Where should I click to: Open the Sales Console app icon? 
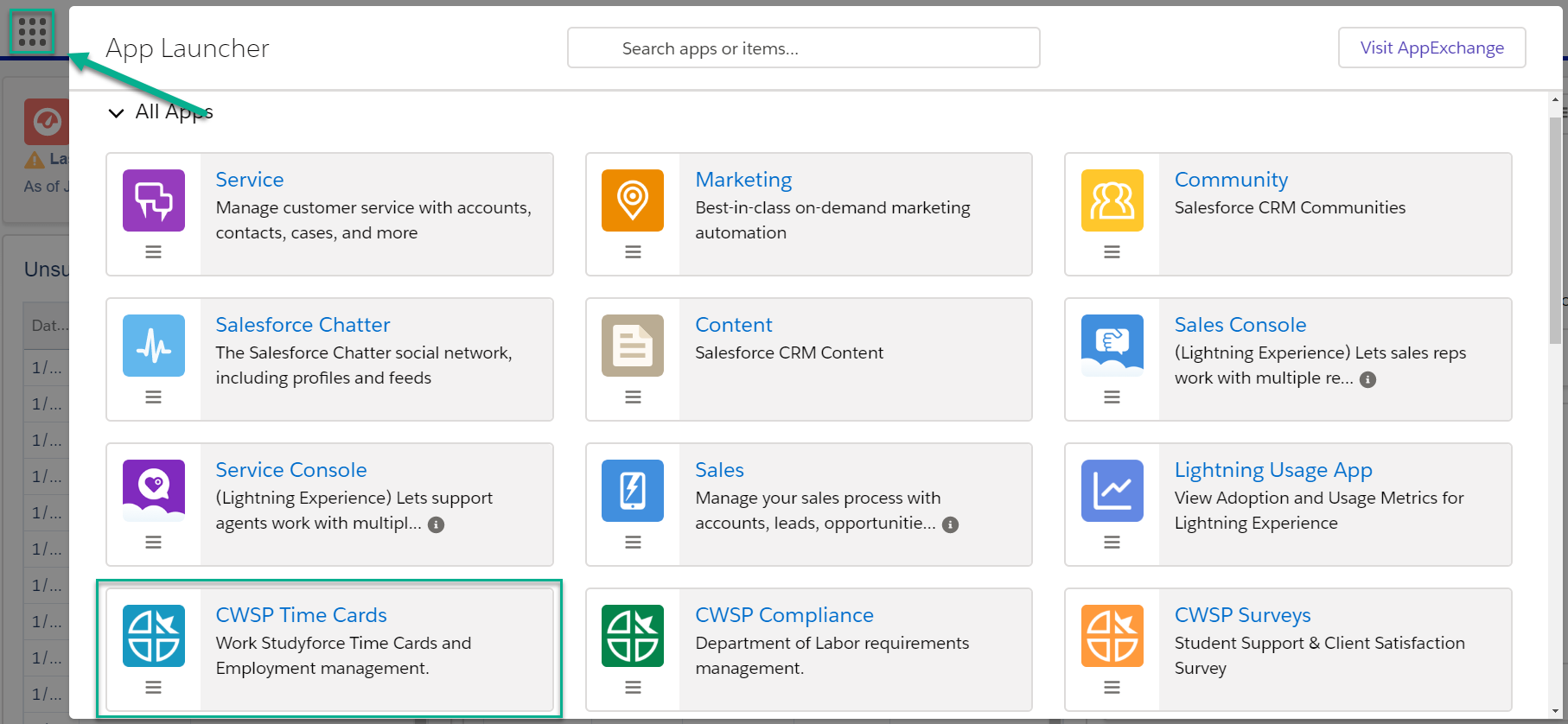[1112, 346]
